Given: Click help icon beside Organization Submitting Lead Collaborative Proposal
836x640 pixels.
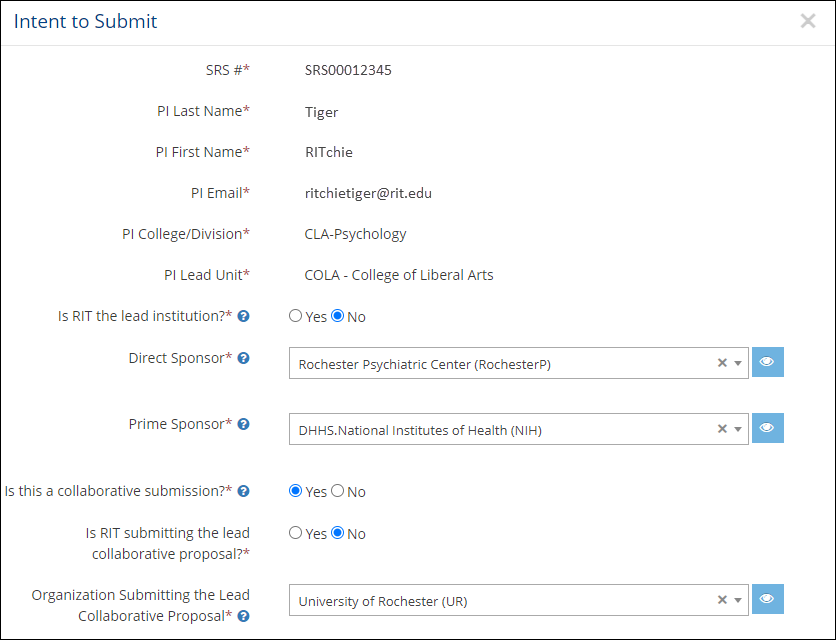Looking at the screenshot, I should pos(244,616).
